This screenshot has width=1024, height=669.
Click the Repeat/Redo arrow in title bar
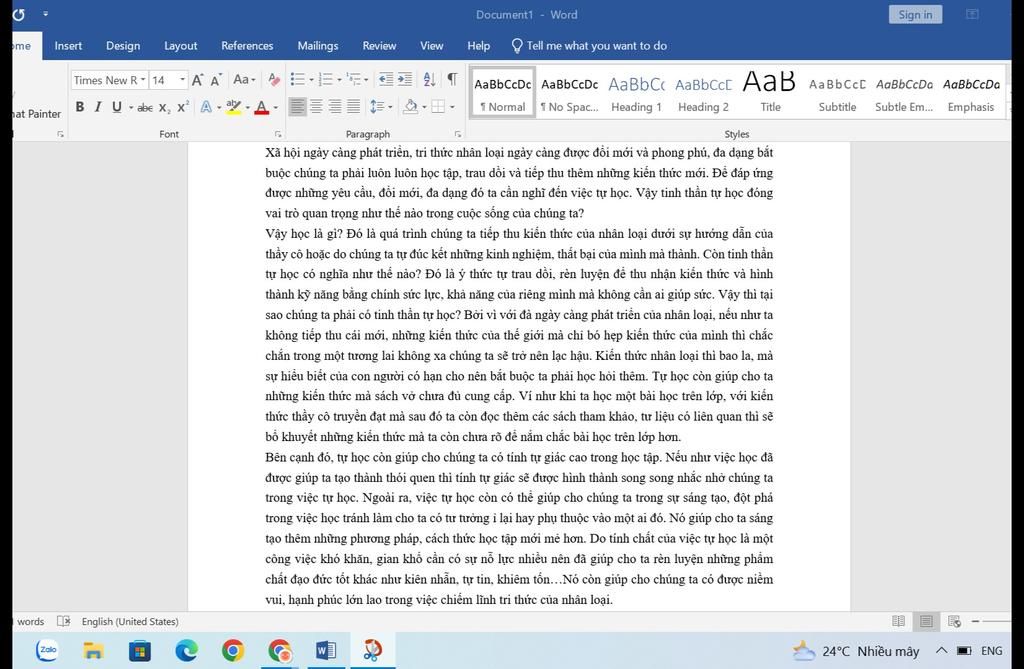pos(18,14)
